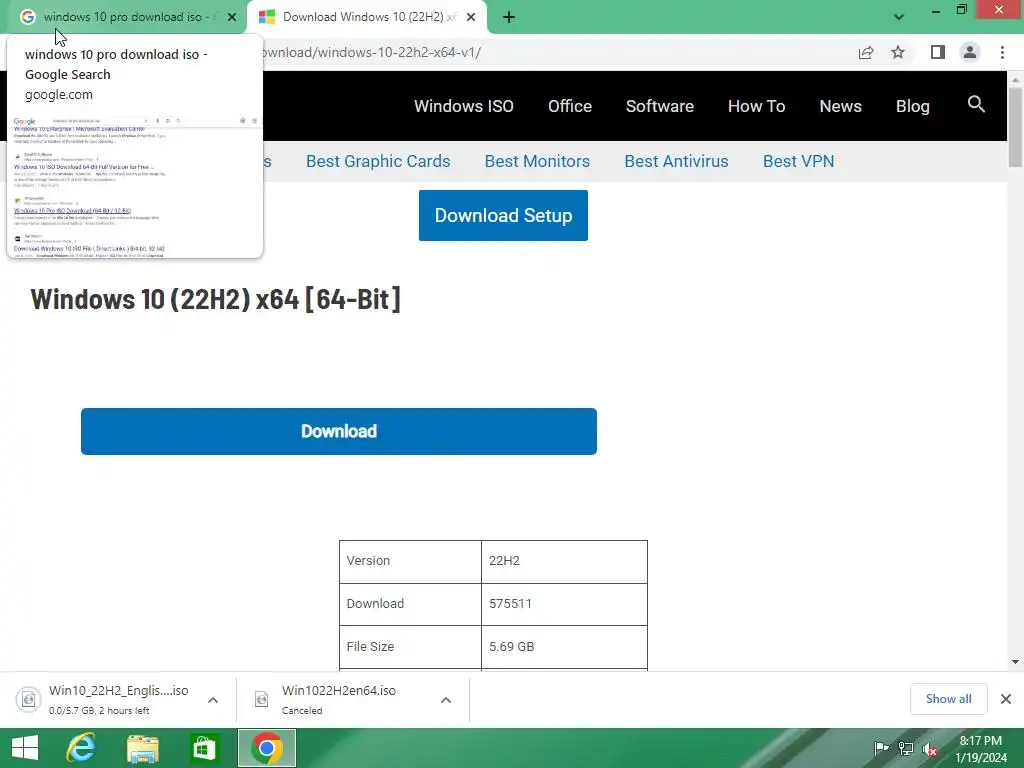Open the Best VPN link
This screenshot has width=1024, height=768.
pos(798,161)
